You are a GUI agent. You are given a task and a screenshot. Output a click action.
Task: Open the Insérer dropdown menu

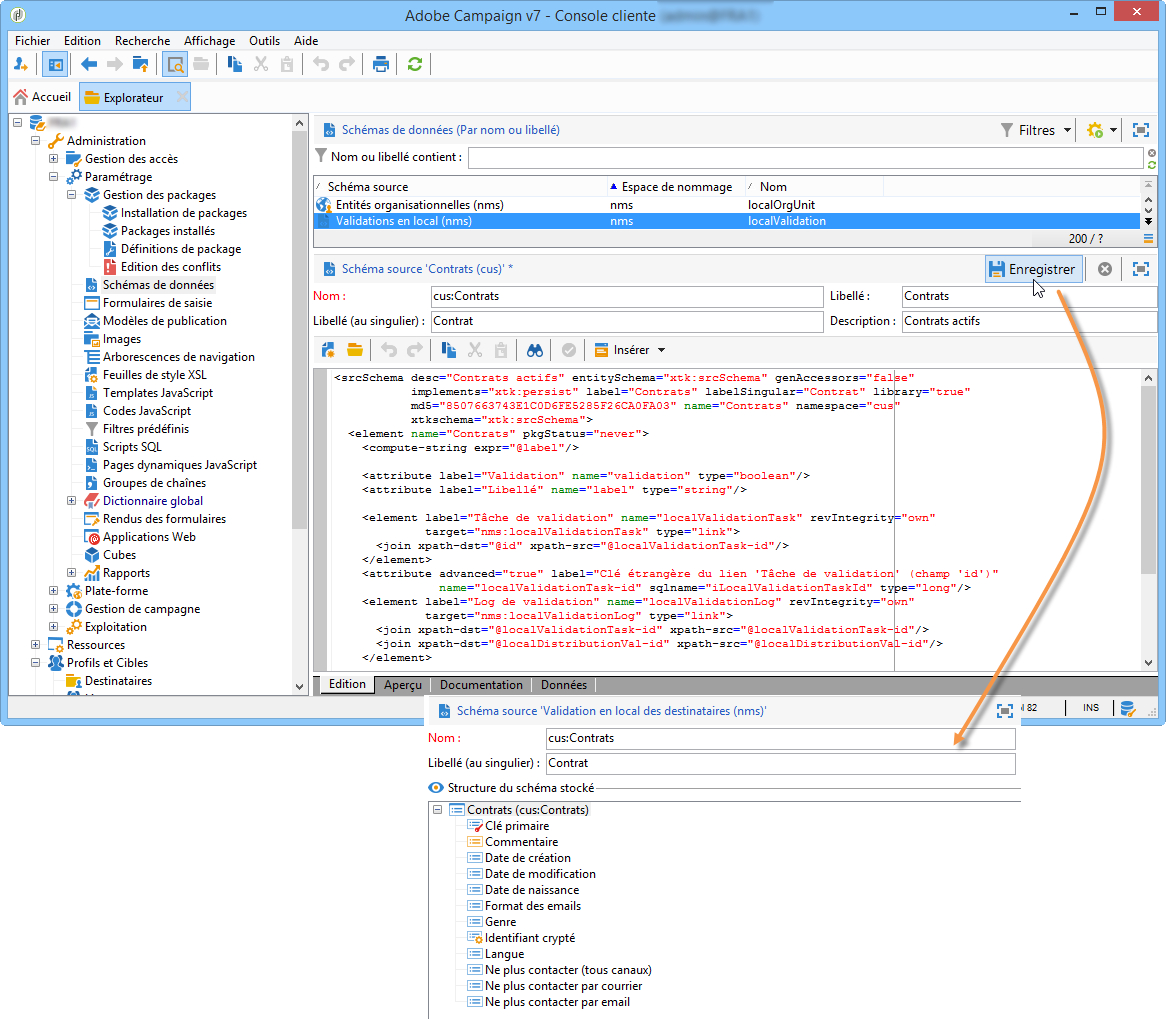(x=630, y=350)
